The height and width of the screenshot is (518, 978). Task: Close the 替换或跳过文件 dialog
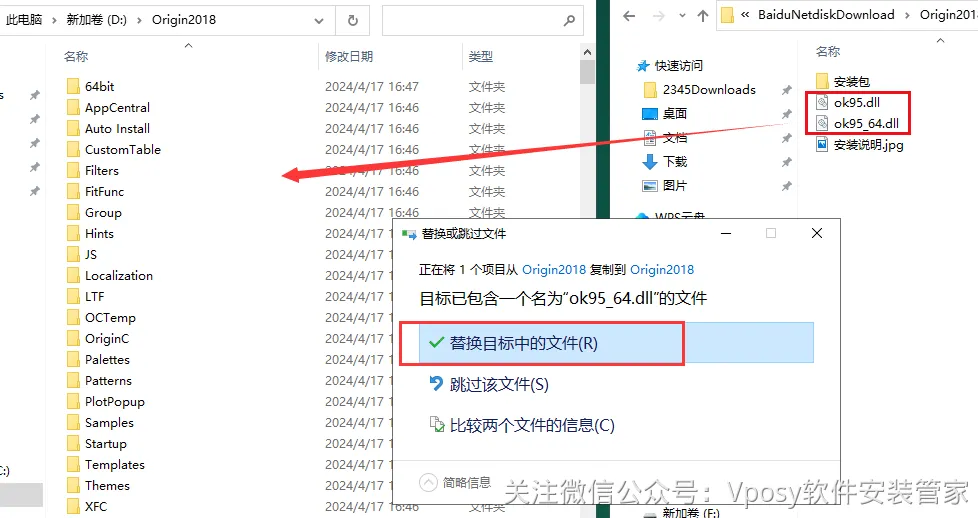coord(816,233)
